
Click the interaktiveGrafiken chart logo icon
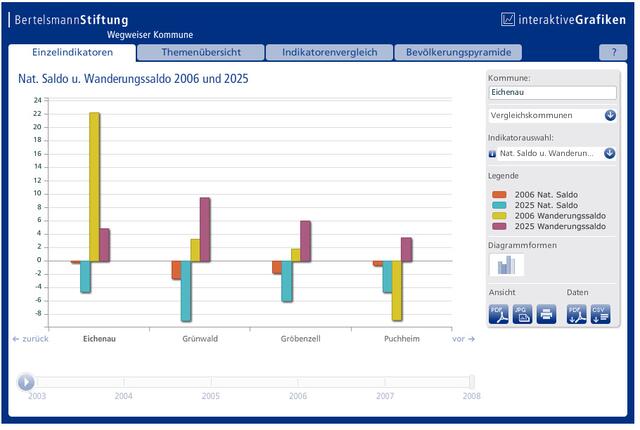coord(508,19)
